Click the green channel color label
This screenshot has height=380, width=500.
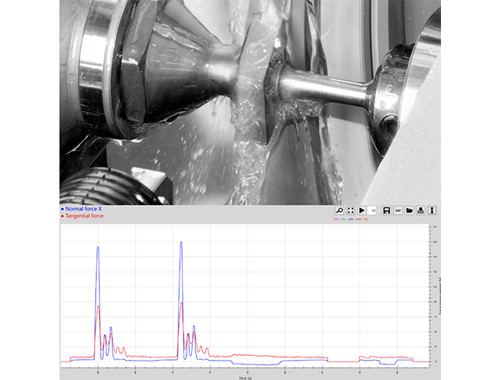click(343, 219)
